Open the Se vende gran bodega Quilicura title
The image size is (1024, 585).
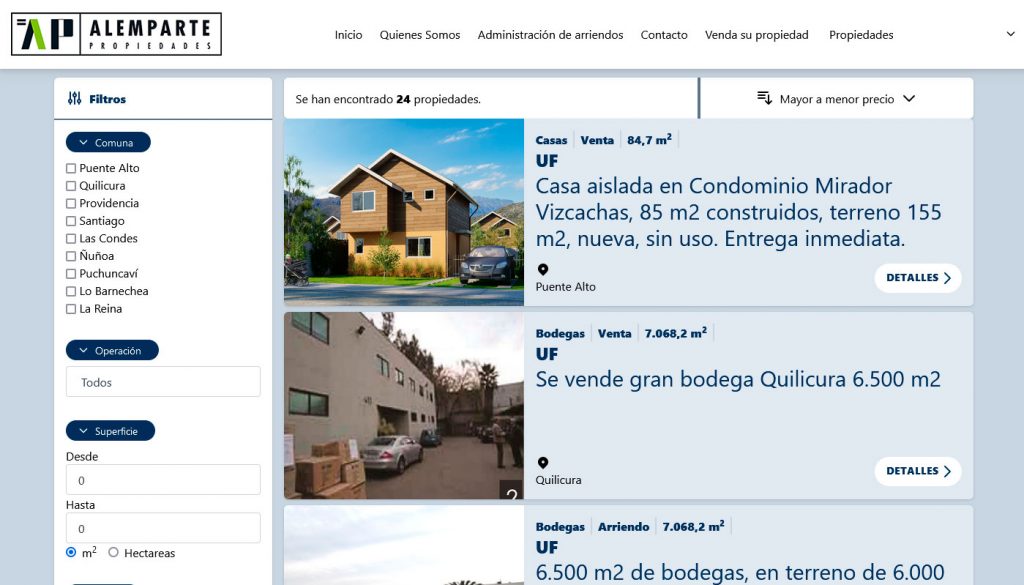tap(738, 379)
